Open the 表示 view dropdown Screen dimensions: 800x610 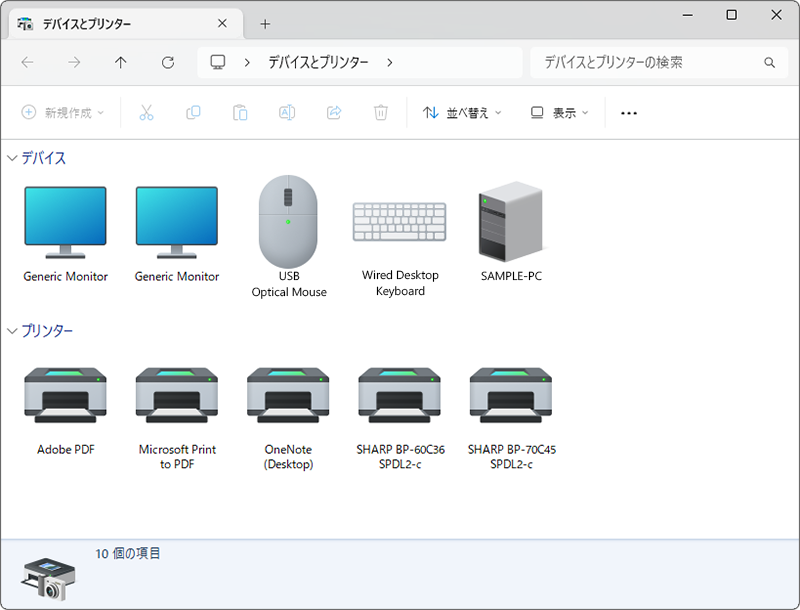click(560, 113)
